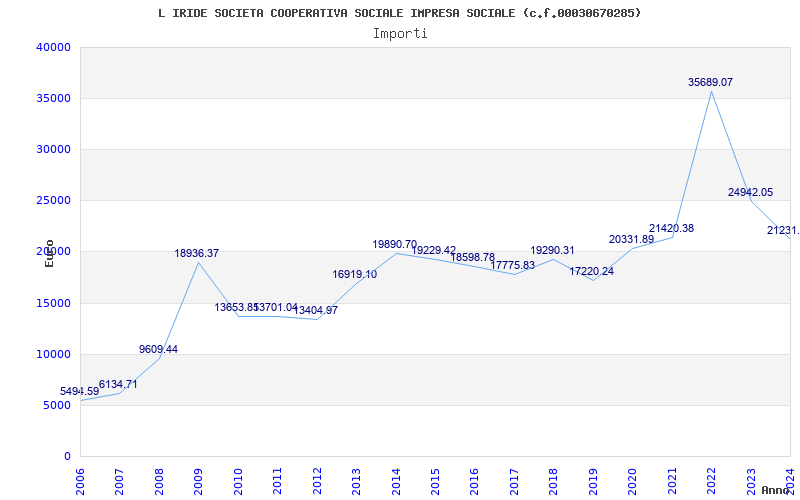Image resolution: width=800 pixels, height=500 pixels.
Task: Click the Importi chart subtitle
Action: click(400, 33)
